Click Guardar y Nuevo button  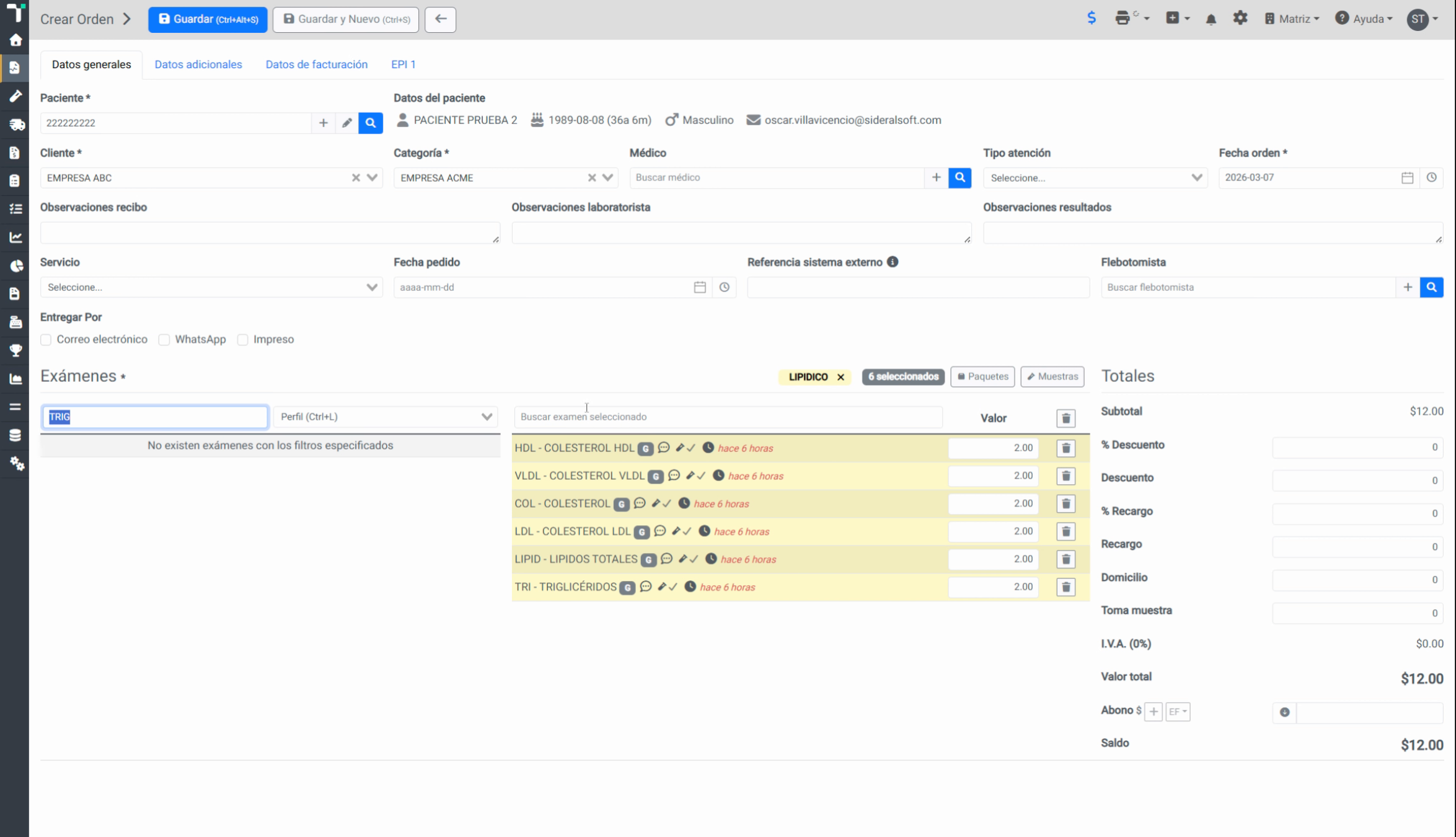[346, 19]
